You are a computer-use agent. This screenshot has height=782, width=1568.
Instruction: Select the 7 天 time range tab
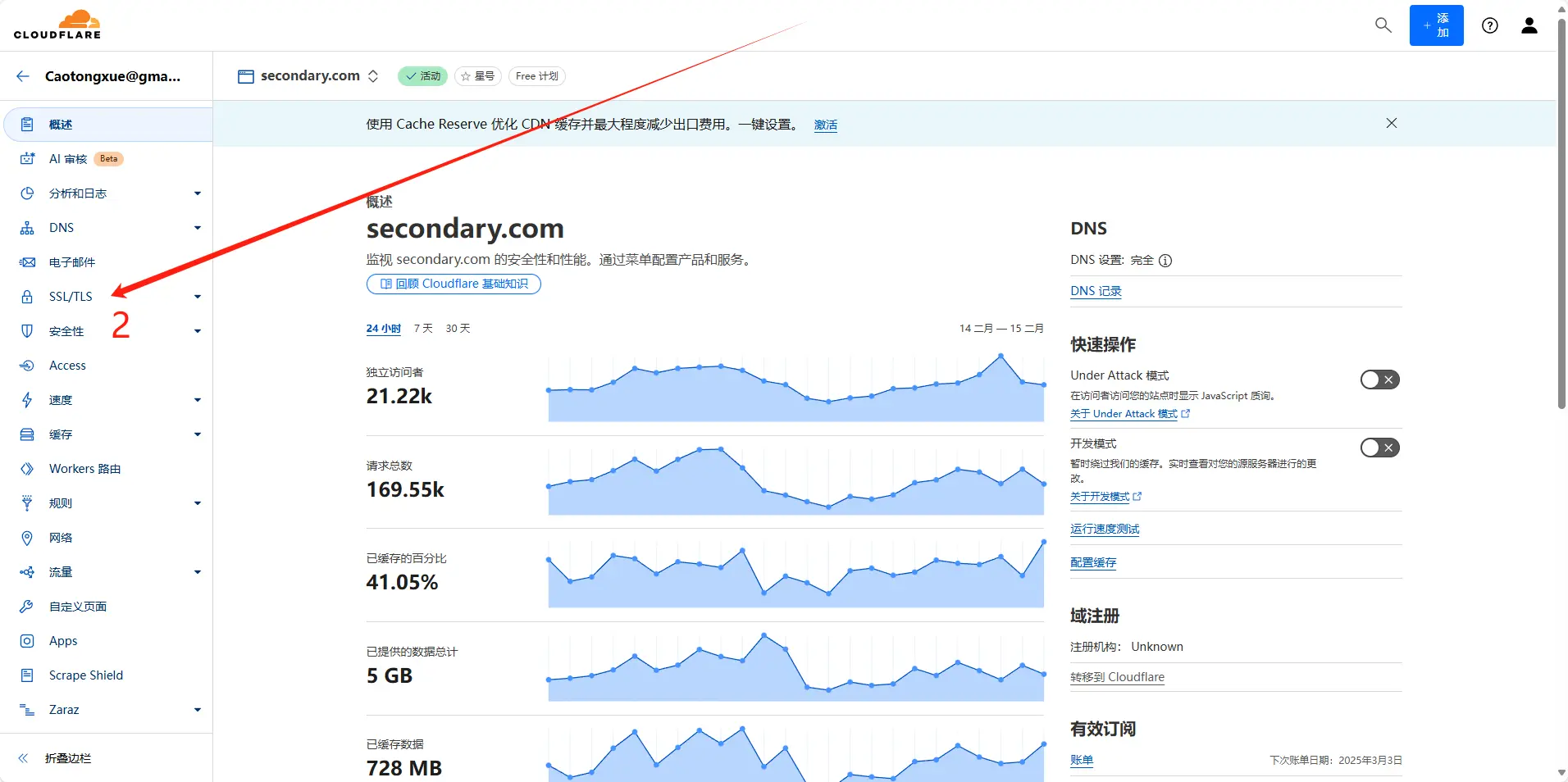point(423,329)
